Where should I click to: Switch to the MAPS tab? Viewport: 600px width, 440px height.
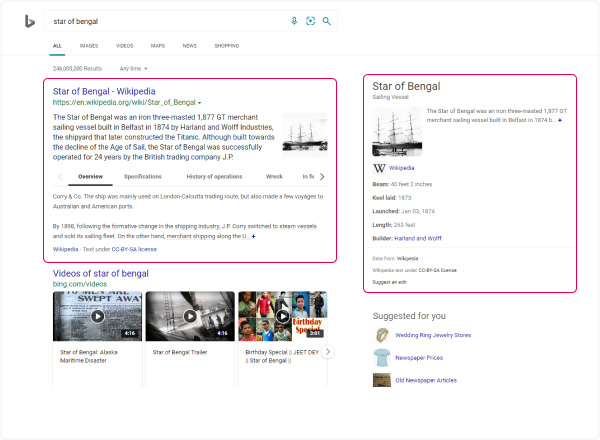(x=158, y=46)
